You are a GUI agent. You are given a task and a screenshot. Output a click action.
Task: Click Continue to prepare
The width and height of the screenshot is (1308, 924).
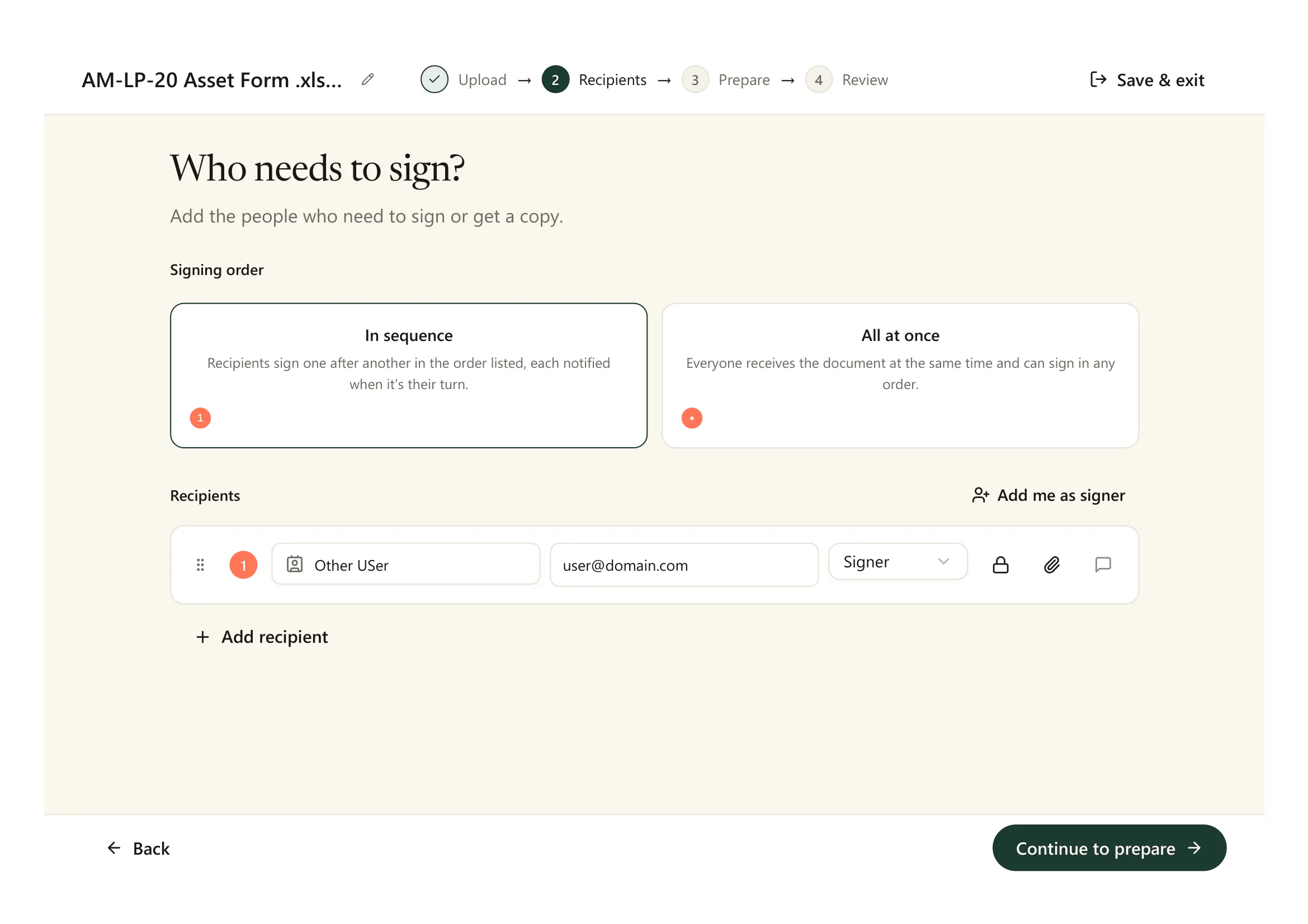coord(1109,849)
